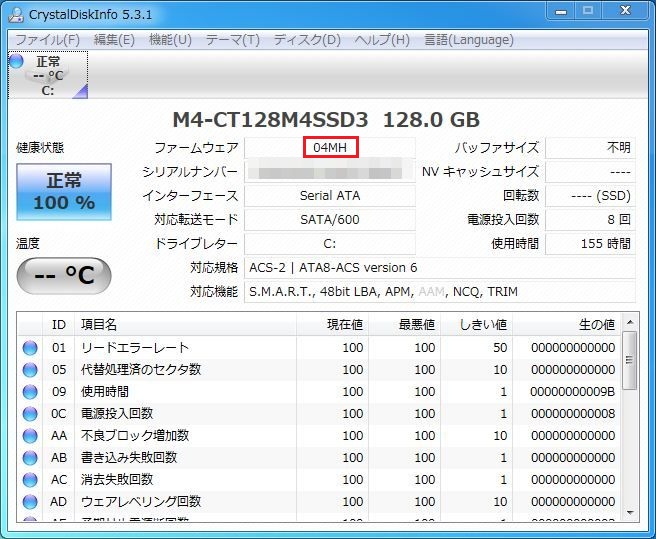Image resolution: width=656 pixels, height=539 pixels.
Task: Click the しきい値 column header
Action: [477, 324]
